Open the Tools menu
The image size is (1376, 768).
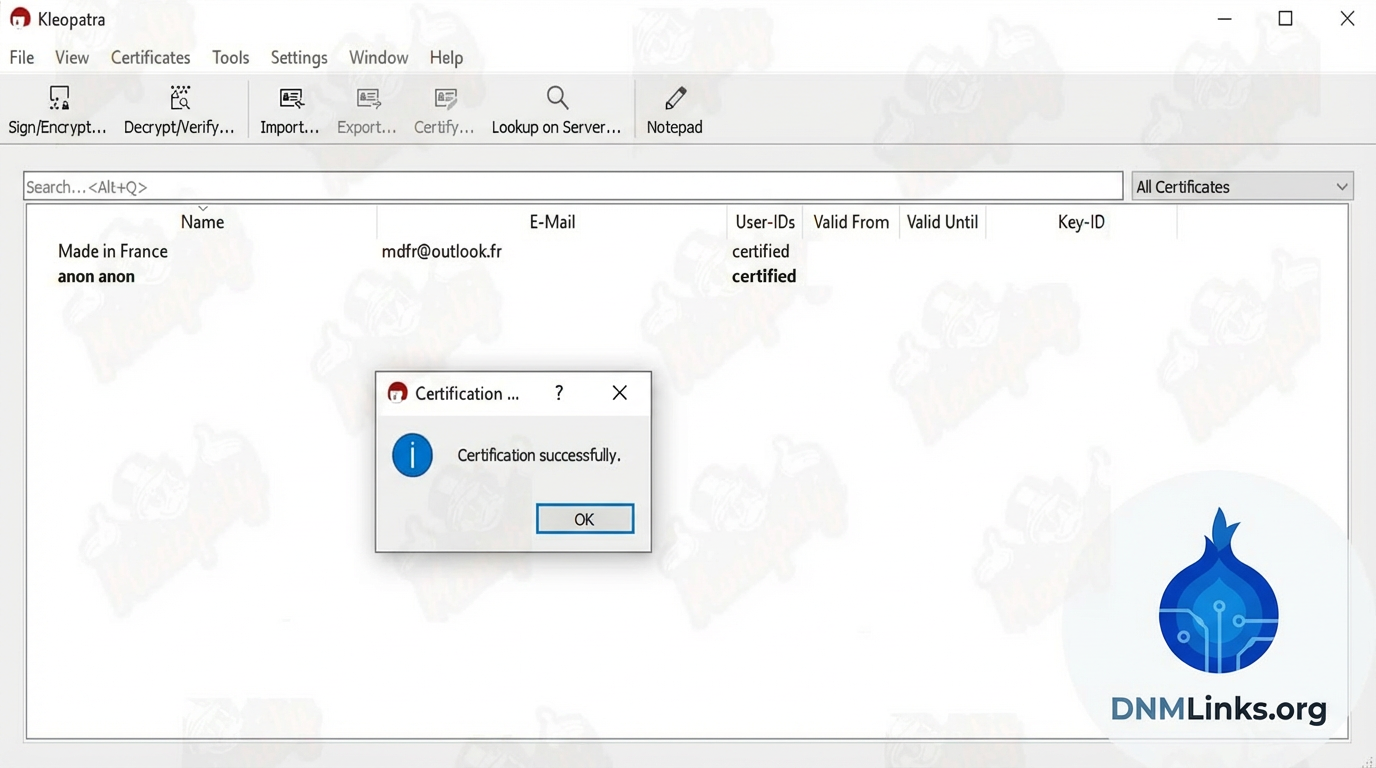[x=230, y=58]
